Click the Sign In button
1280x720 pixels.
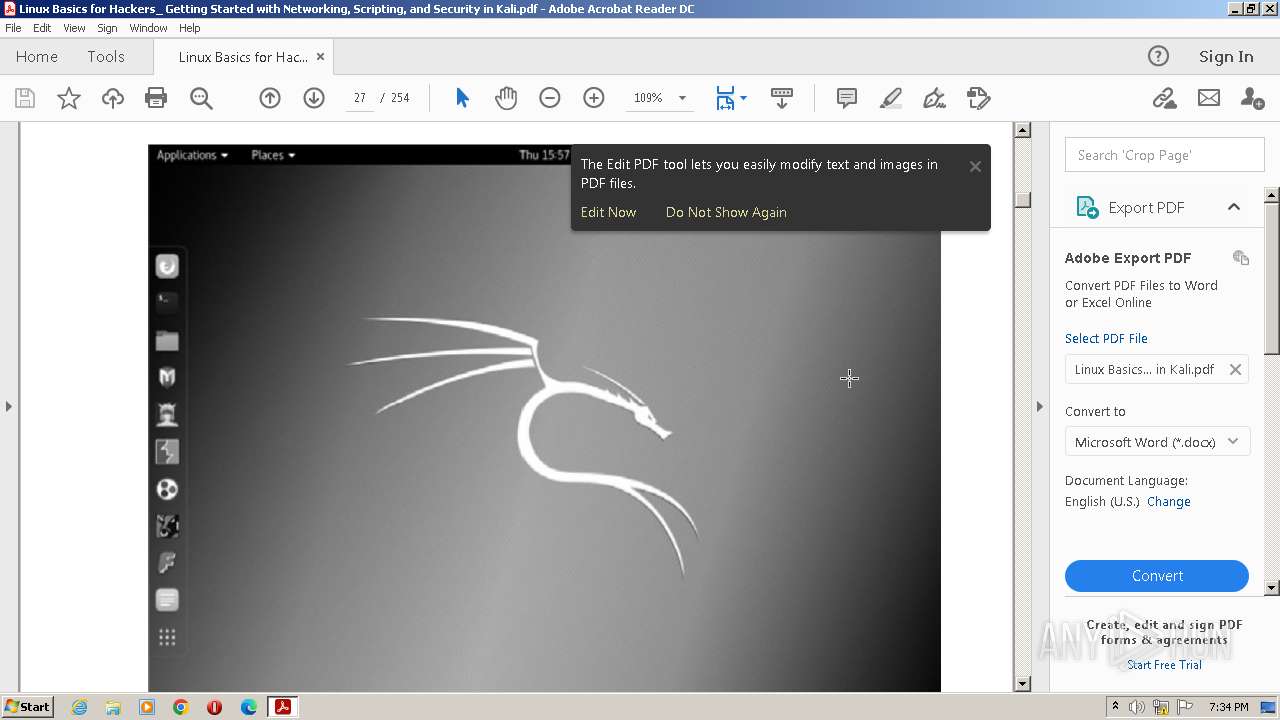click(x=1226, y=57)
